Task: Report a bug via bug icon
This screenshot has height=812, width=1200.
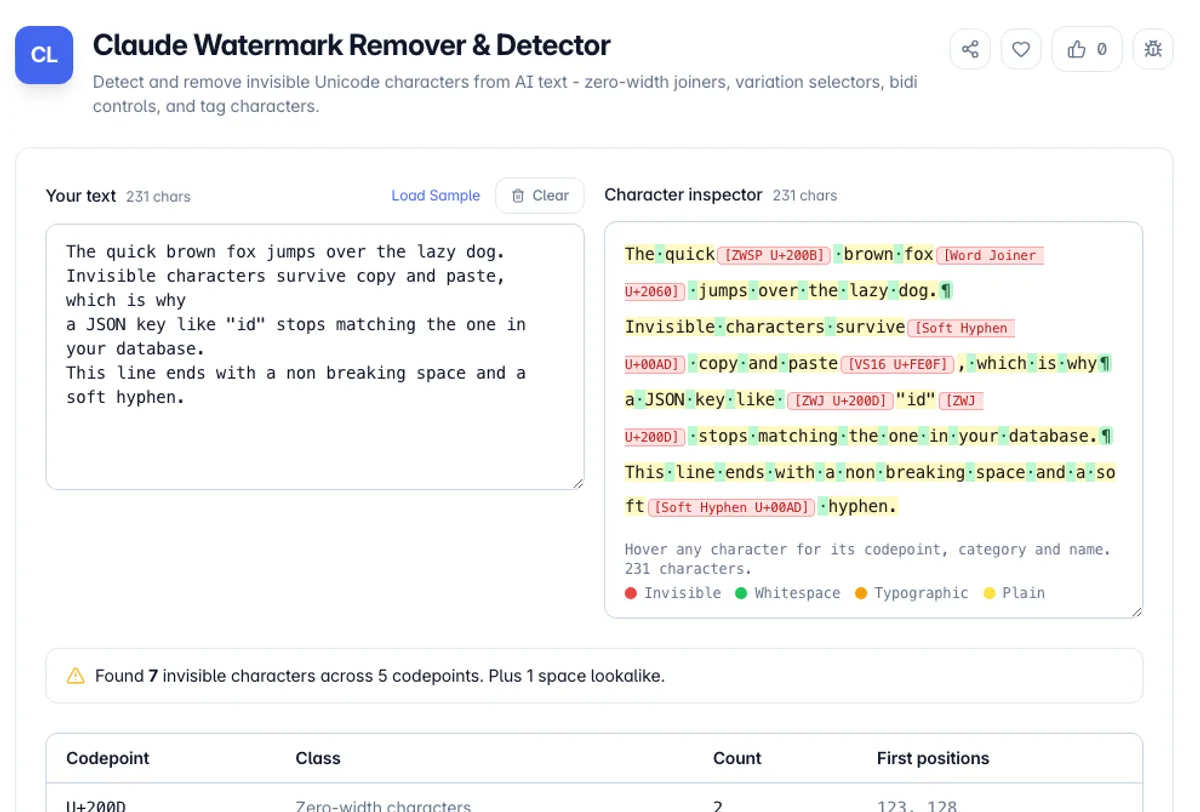Action: (x=1153, y=49)
